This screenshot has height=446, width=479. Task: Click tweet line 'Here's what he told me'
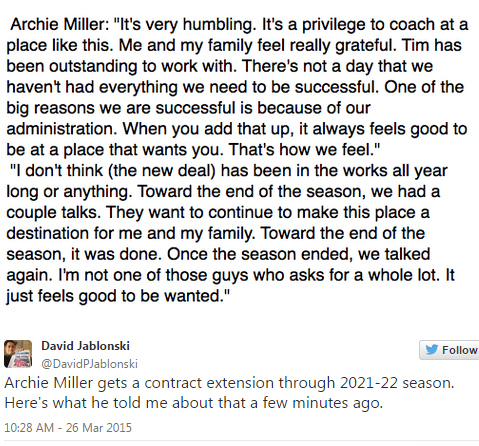194,403
